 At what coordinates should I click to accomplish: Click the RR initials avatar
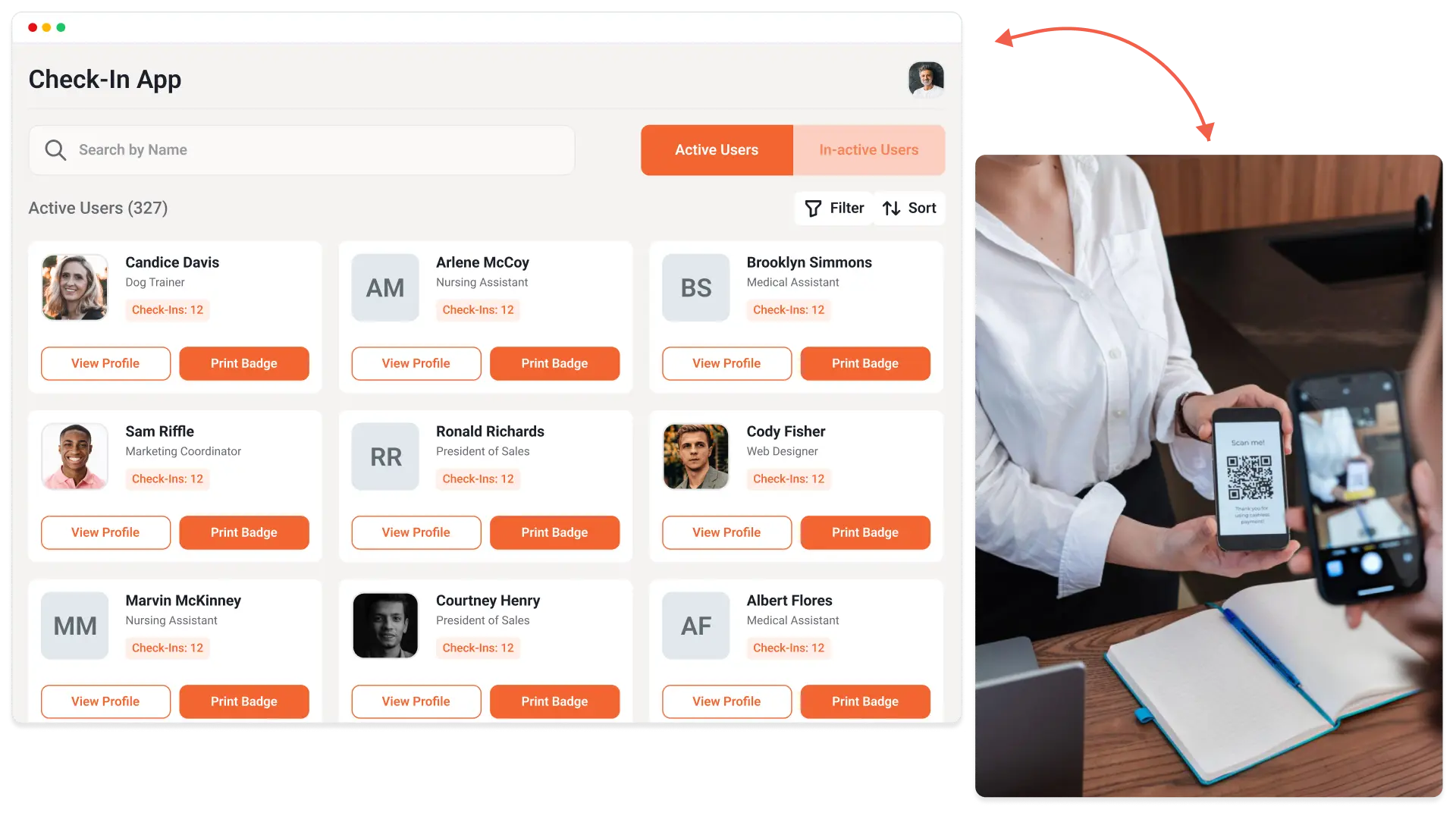point(385,457)
